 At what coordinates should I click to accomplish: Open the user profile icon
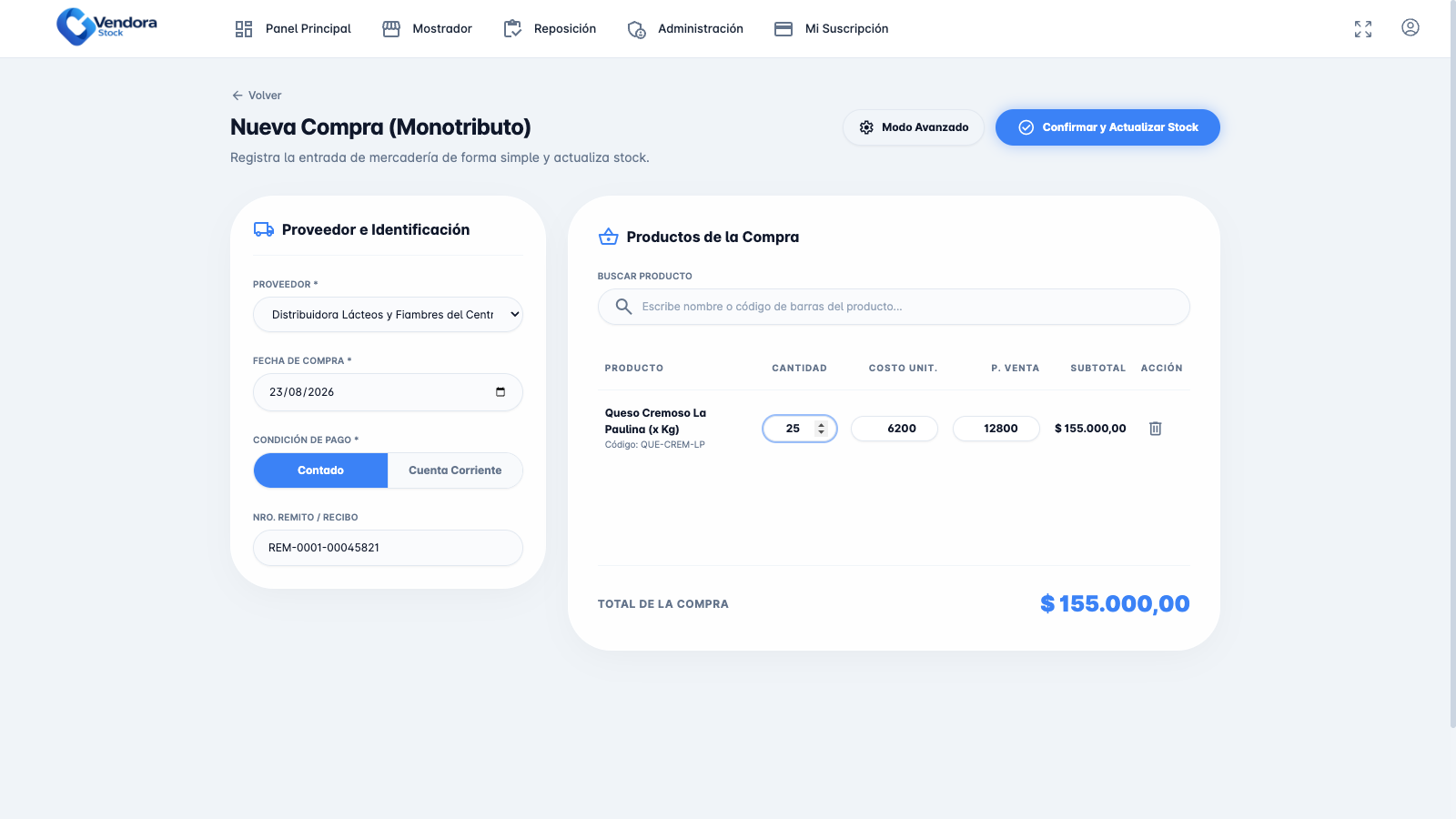click(1410, 27)
